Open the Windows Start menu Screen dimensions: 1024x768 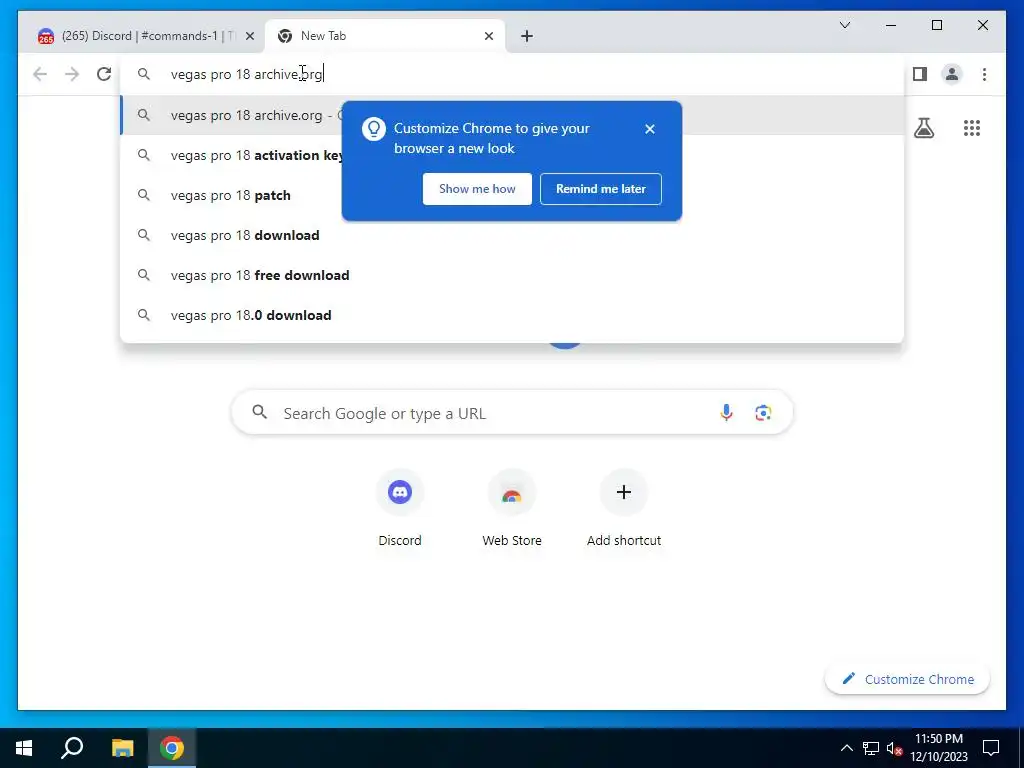24,748
